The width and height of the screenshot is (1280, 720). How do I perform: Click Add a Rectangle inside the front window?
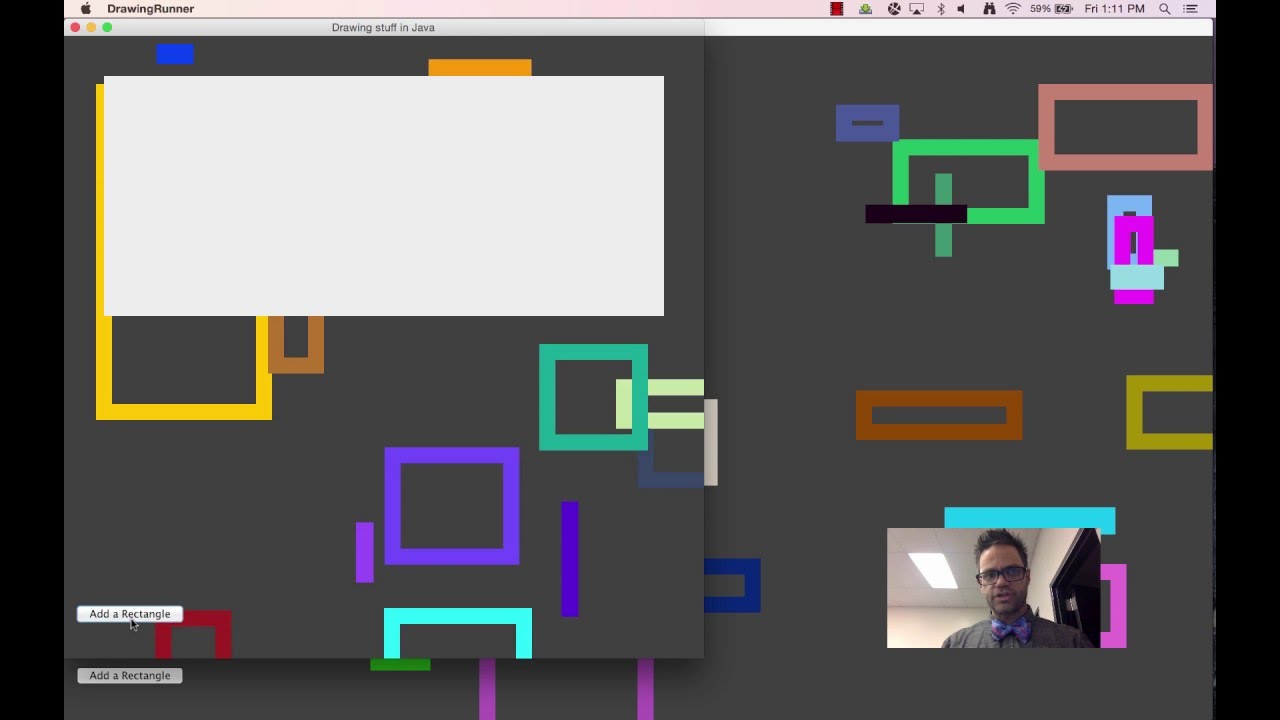[130, 614]
